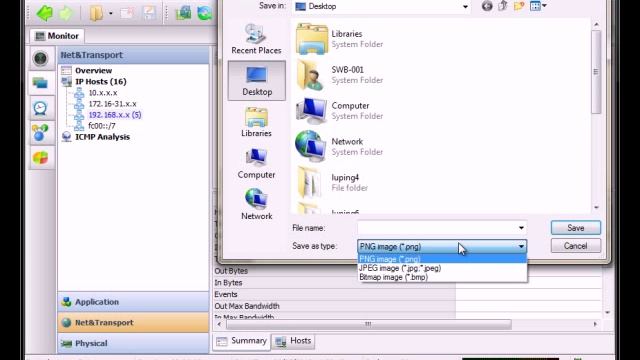Click the ICMP Analysis node icon
Image resolution: width=640 pixels, height=360 pixels.
(x=66, y=137)
